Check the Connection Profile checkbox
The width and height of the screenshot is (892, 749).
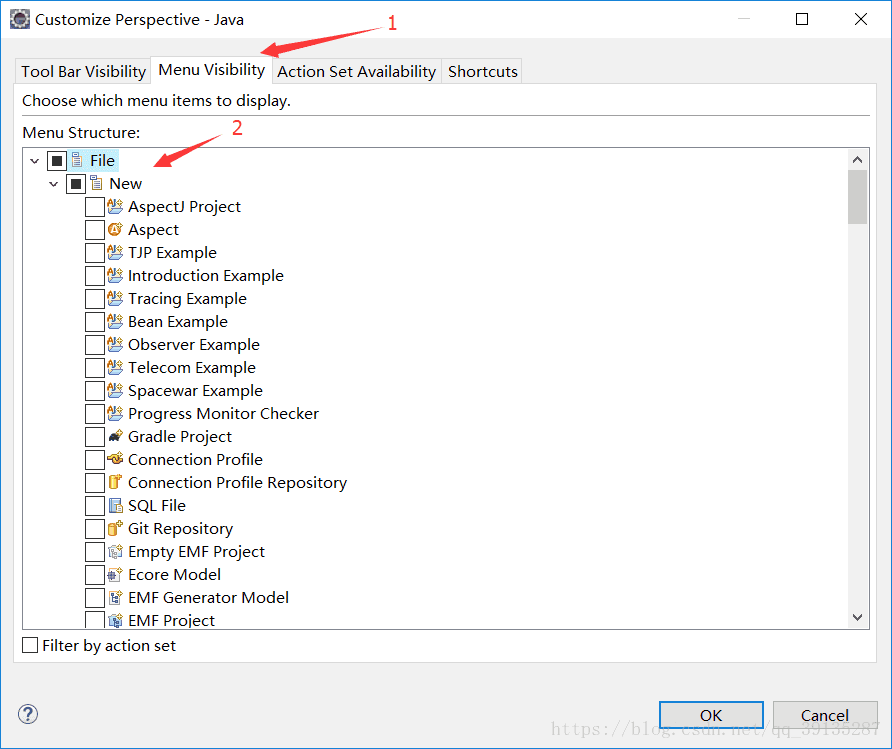tap(94, 459)
